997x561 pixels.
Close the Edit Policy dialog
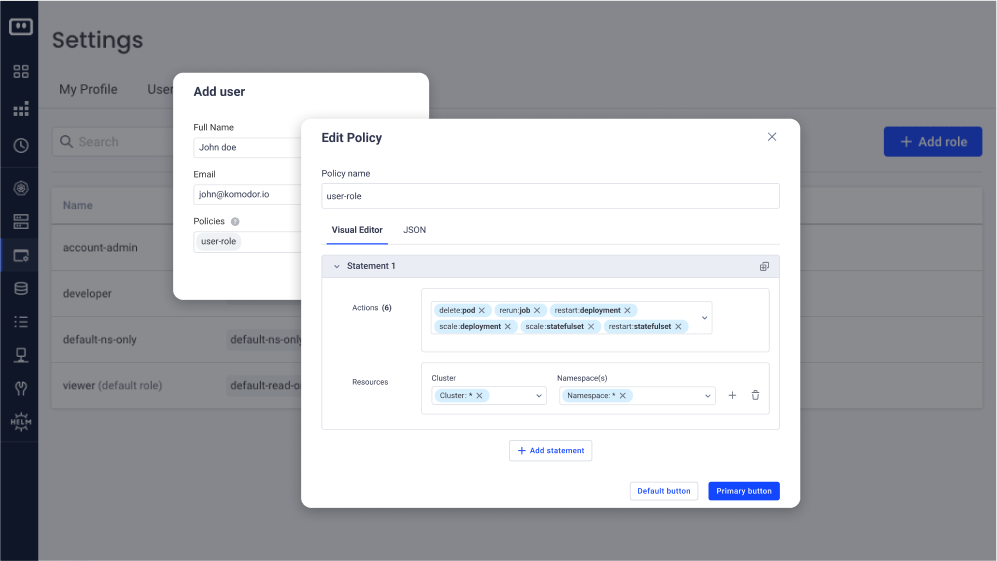click(772, 137)
